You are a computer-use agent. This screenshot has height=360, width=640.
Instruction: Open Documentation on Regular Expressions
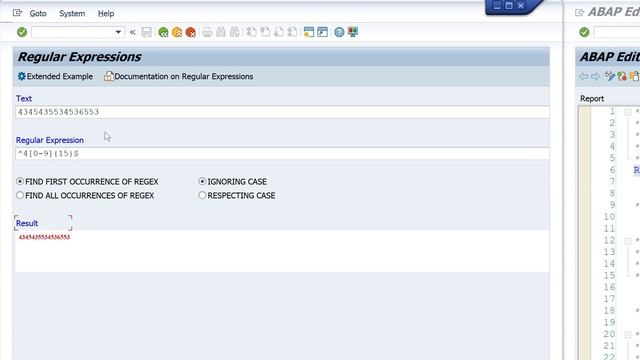tap(178, 76)
